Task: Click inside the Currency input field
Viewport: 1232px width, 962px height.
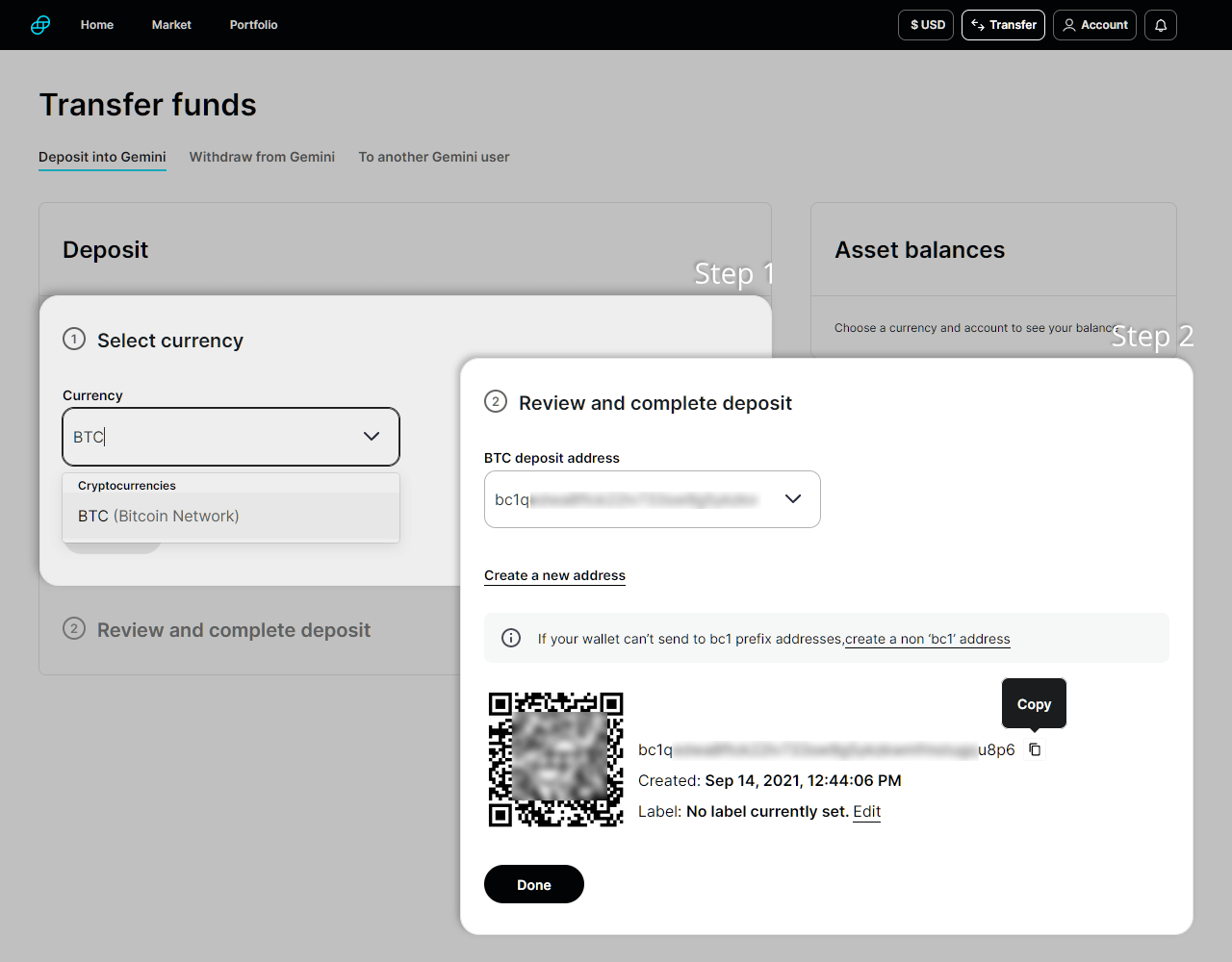Action: point(212,437)
